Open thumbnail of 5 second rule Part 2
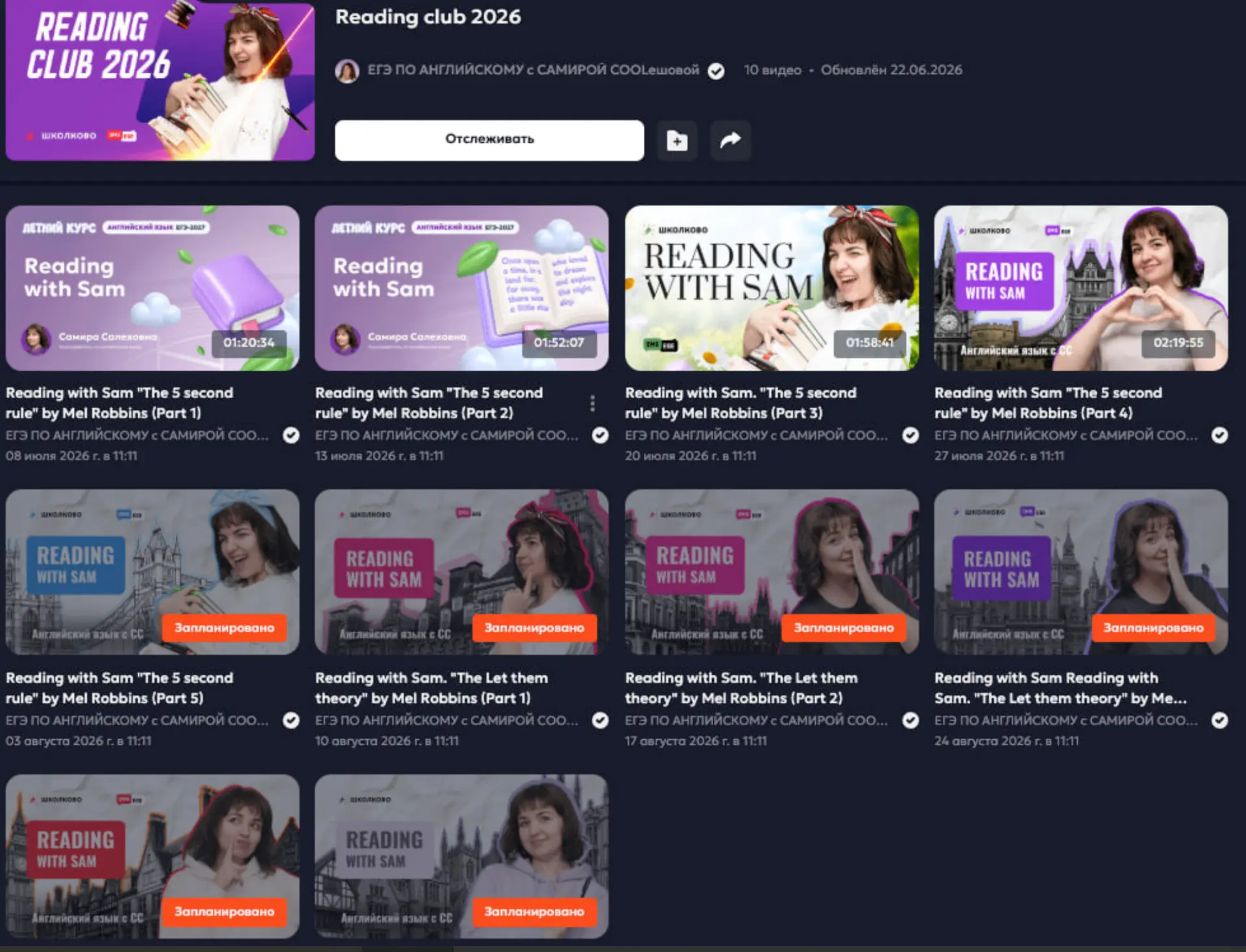 tap(461, 288)
